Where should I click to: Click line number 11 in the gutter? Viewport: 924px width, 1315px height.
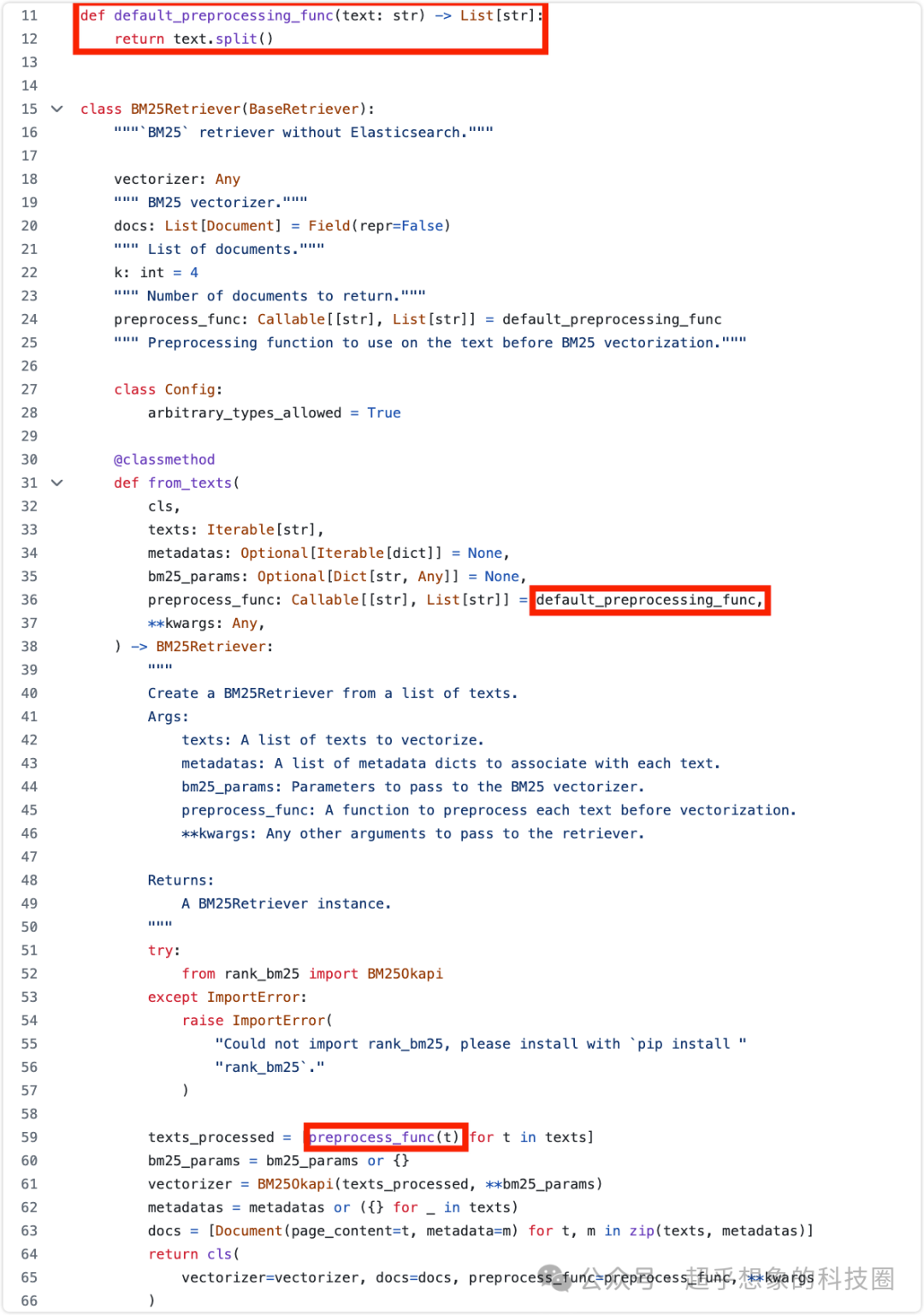(30, 15)
